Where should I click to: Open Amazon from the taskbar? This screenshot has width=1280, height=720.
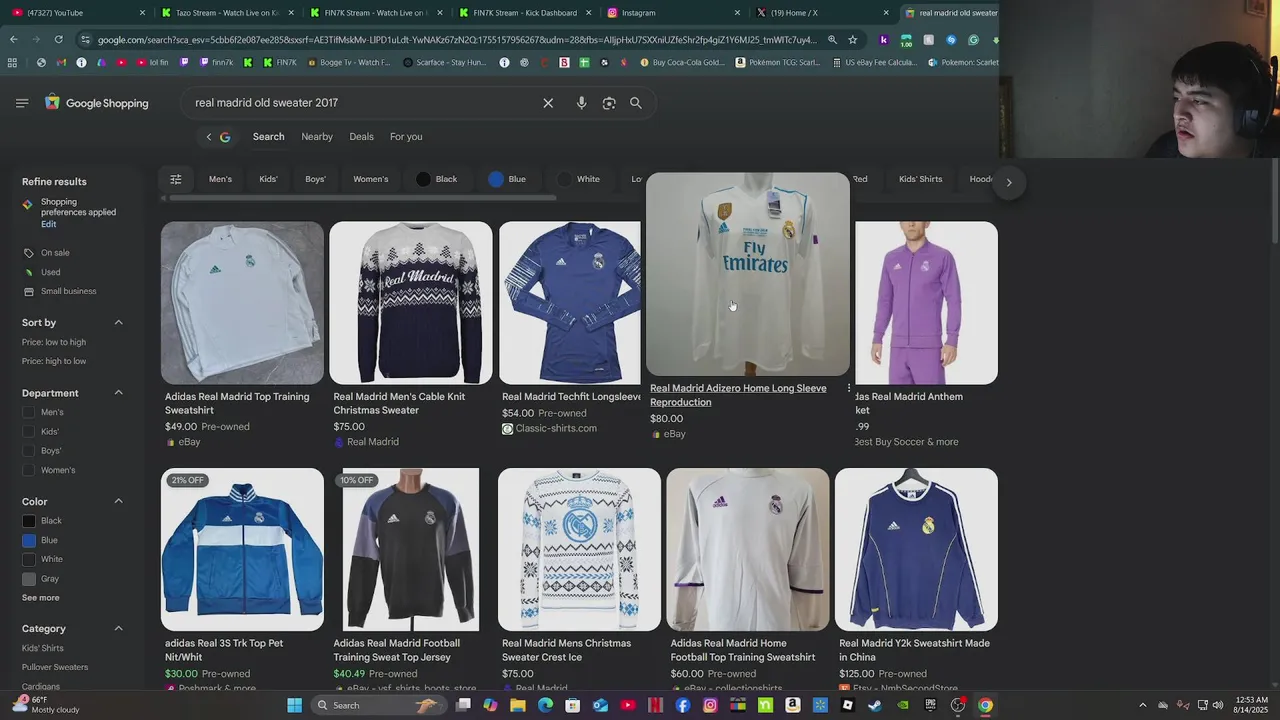coord(792,705)
